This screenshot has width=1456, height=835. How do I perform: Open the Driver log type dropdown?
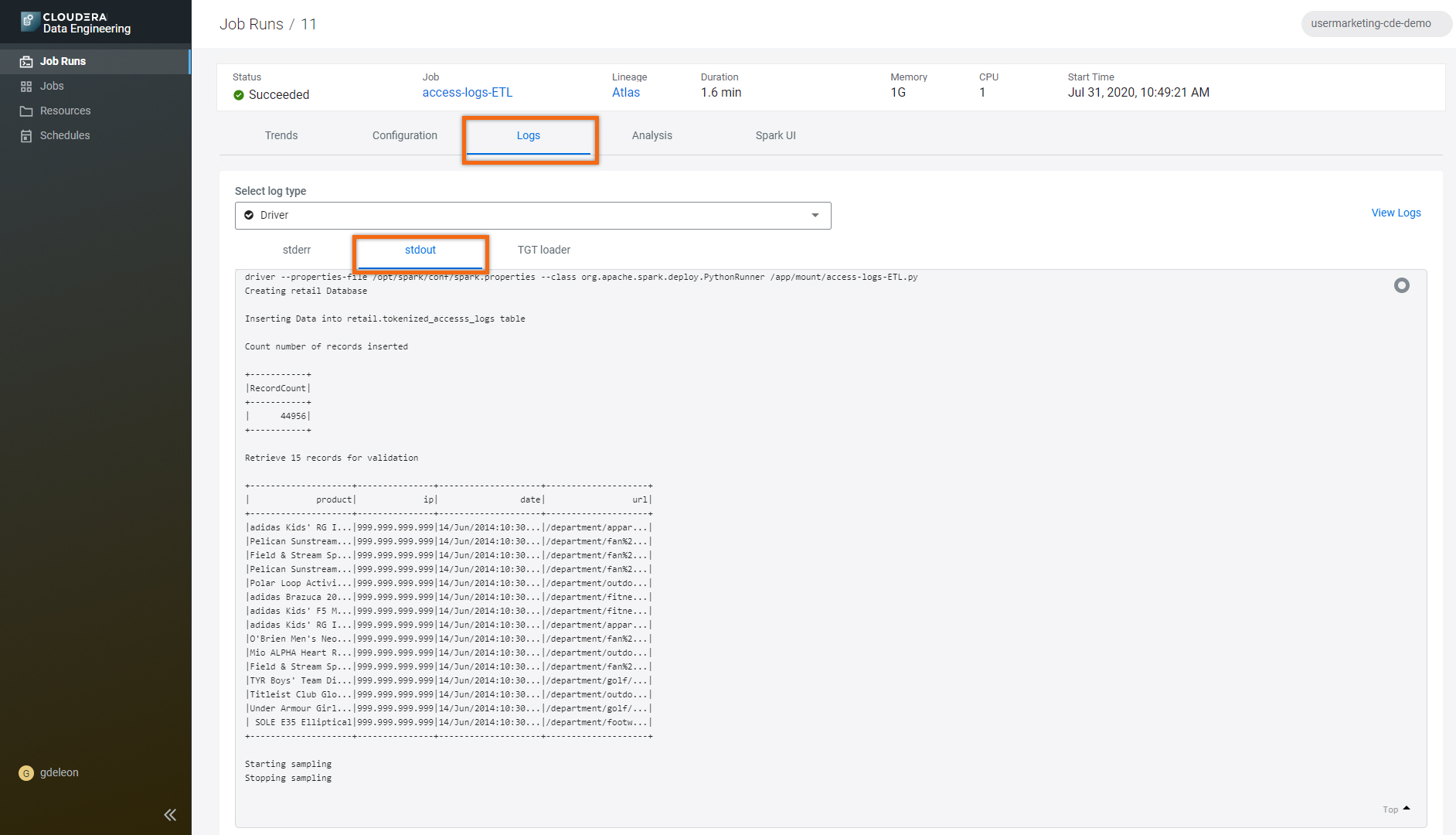pos(532,216)
